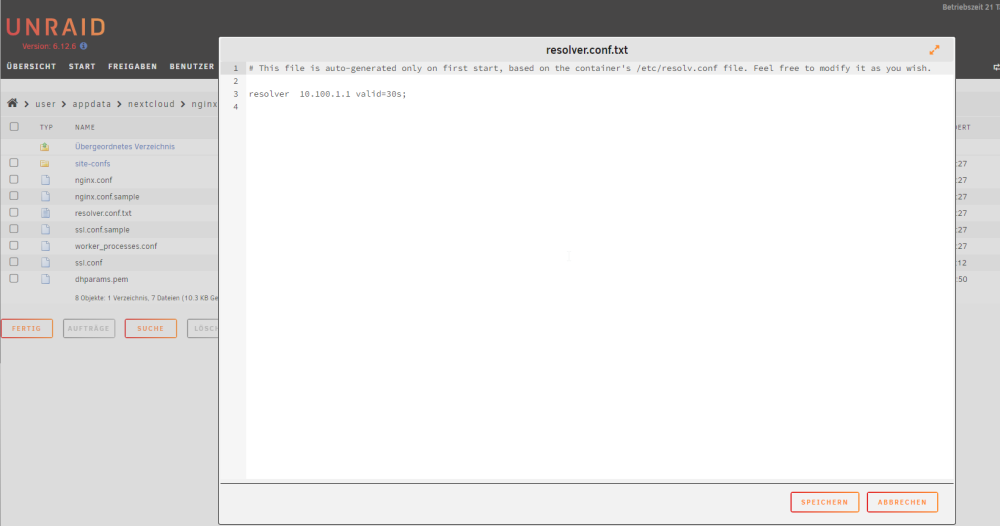Screen dimensions: 1000x526
Task: Navigate to appdata breadcrumb
Action: coord(92,104)
